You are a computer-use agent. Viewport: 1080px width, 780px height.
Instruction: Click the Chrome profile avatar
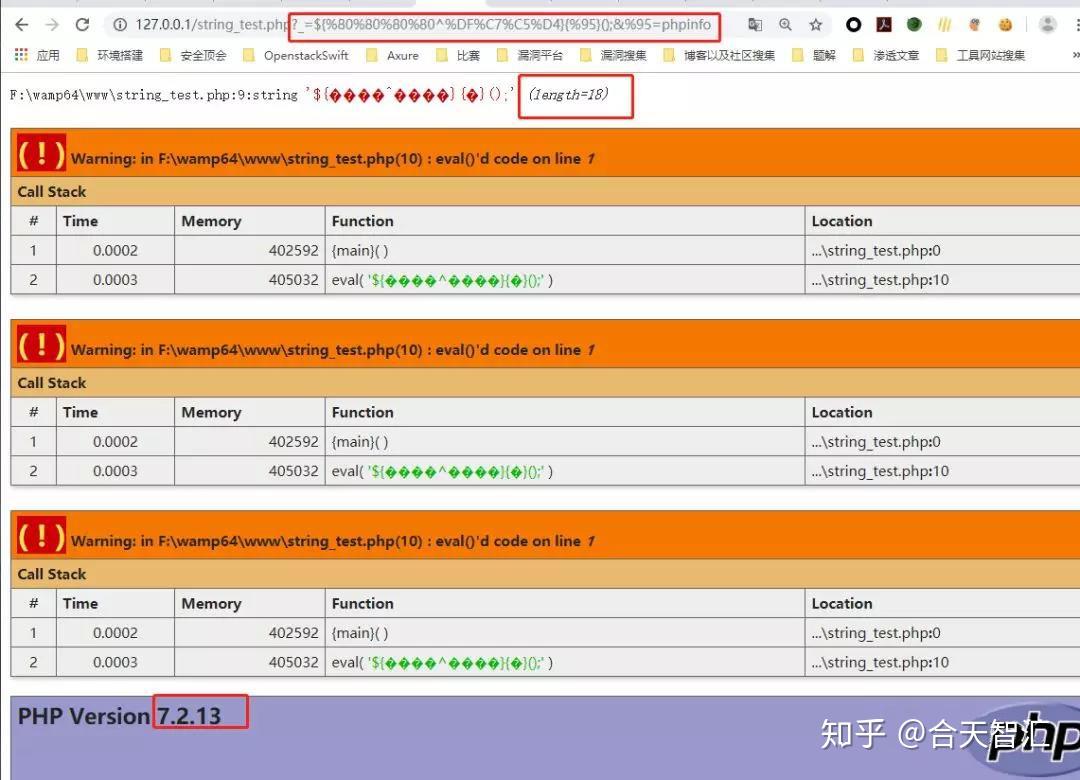[1047, 25]
